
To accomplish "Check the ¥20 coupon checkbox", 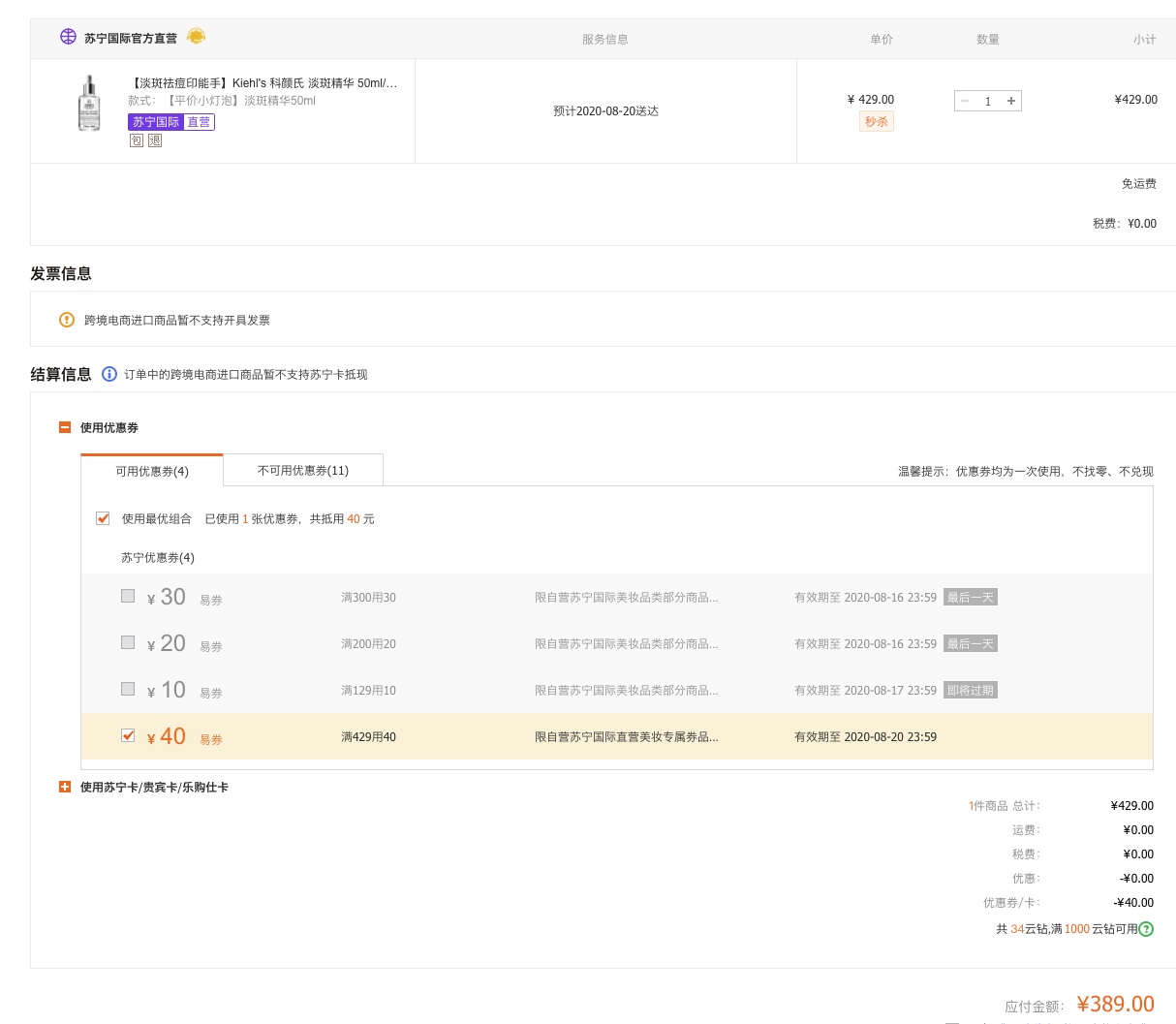I will [128, 642].
